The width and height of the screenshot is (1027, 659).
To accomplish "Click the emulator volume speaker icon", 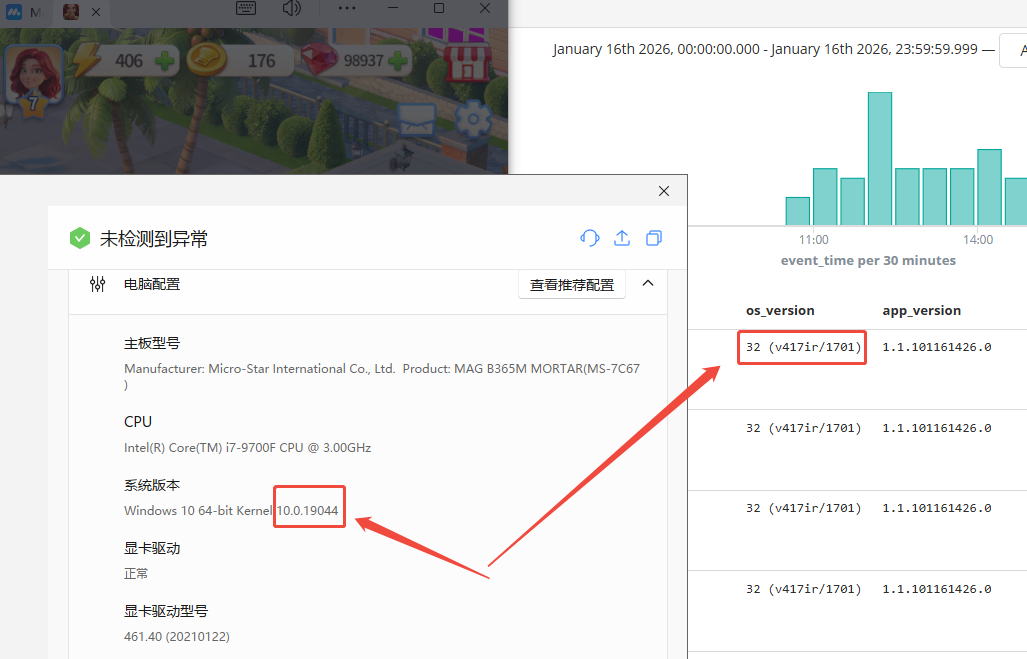I will (291, 9).
